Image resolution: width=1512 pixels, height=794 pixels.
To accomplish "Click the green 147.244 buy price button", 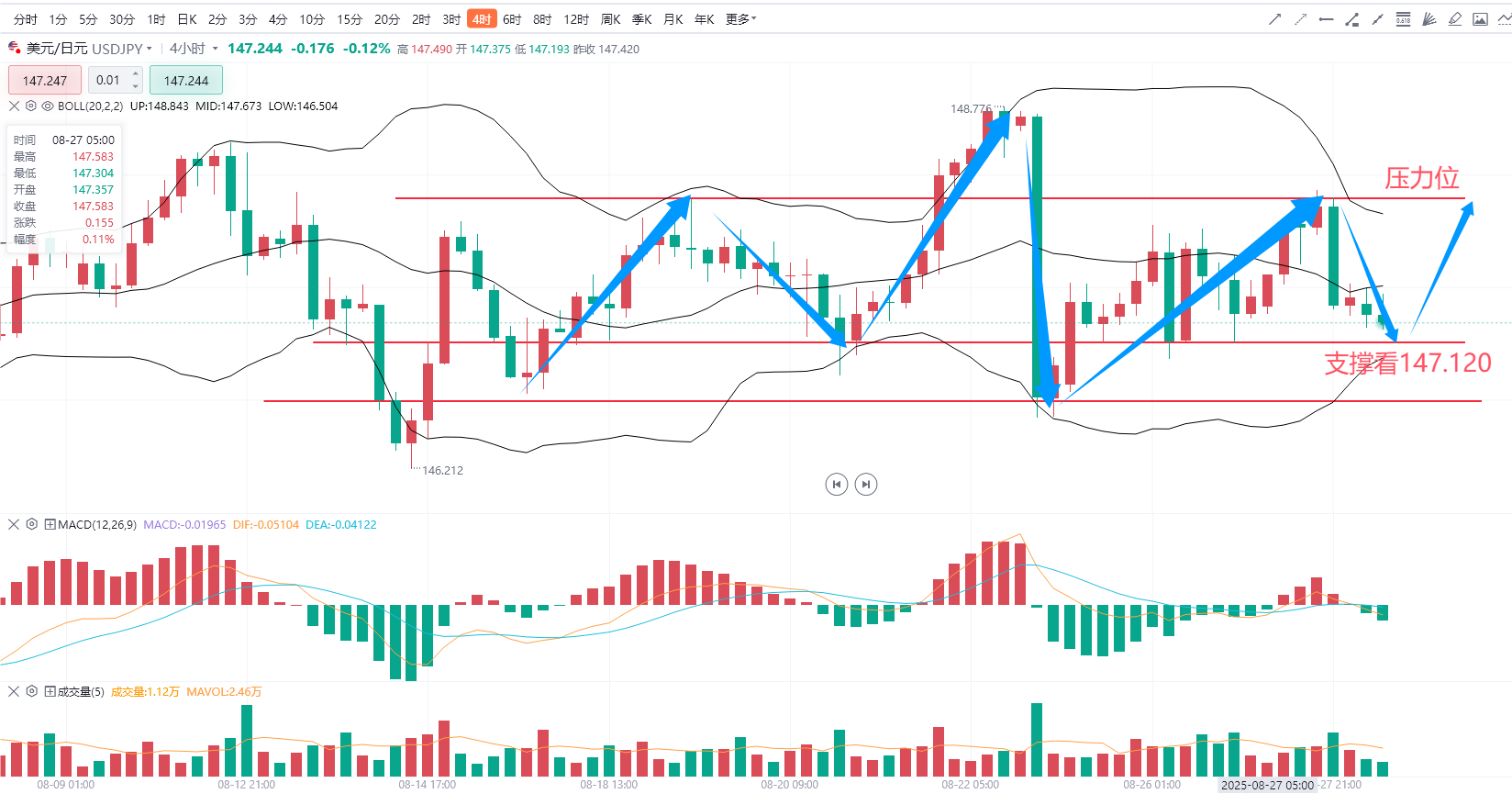I will coord(186,81).
